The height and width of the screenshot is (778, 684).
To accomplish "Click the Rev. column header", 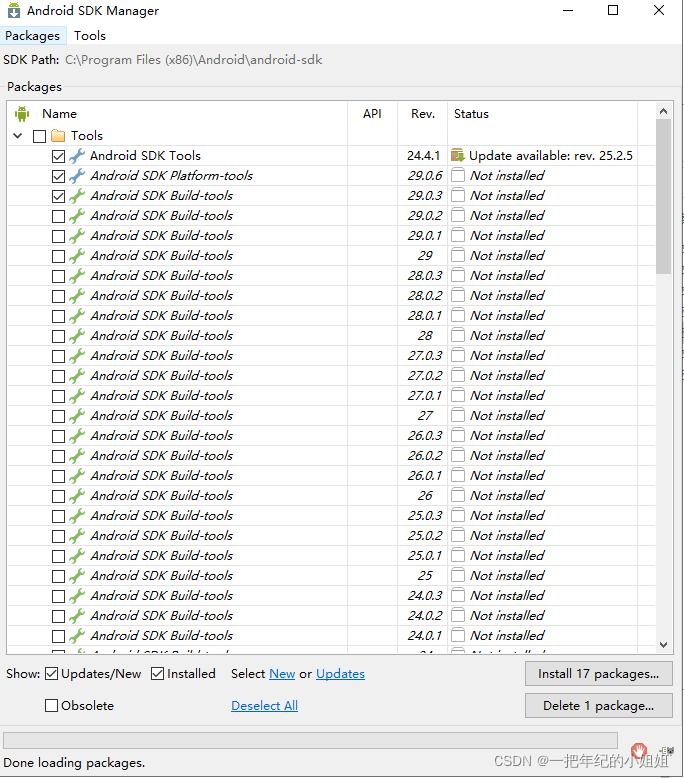I will 423,114.
